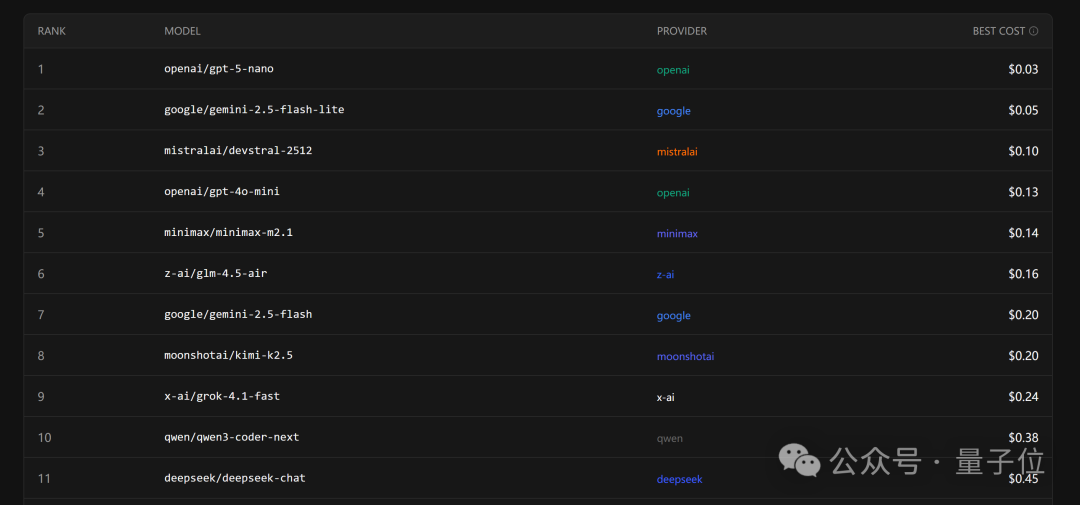Click the deepseek provider link
This screenshot has height=505, width=1080.
[x=679, y=480]
